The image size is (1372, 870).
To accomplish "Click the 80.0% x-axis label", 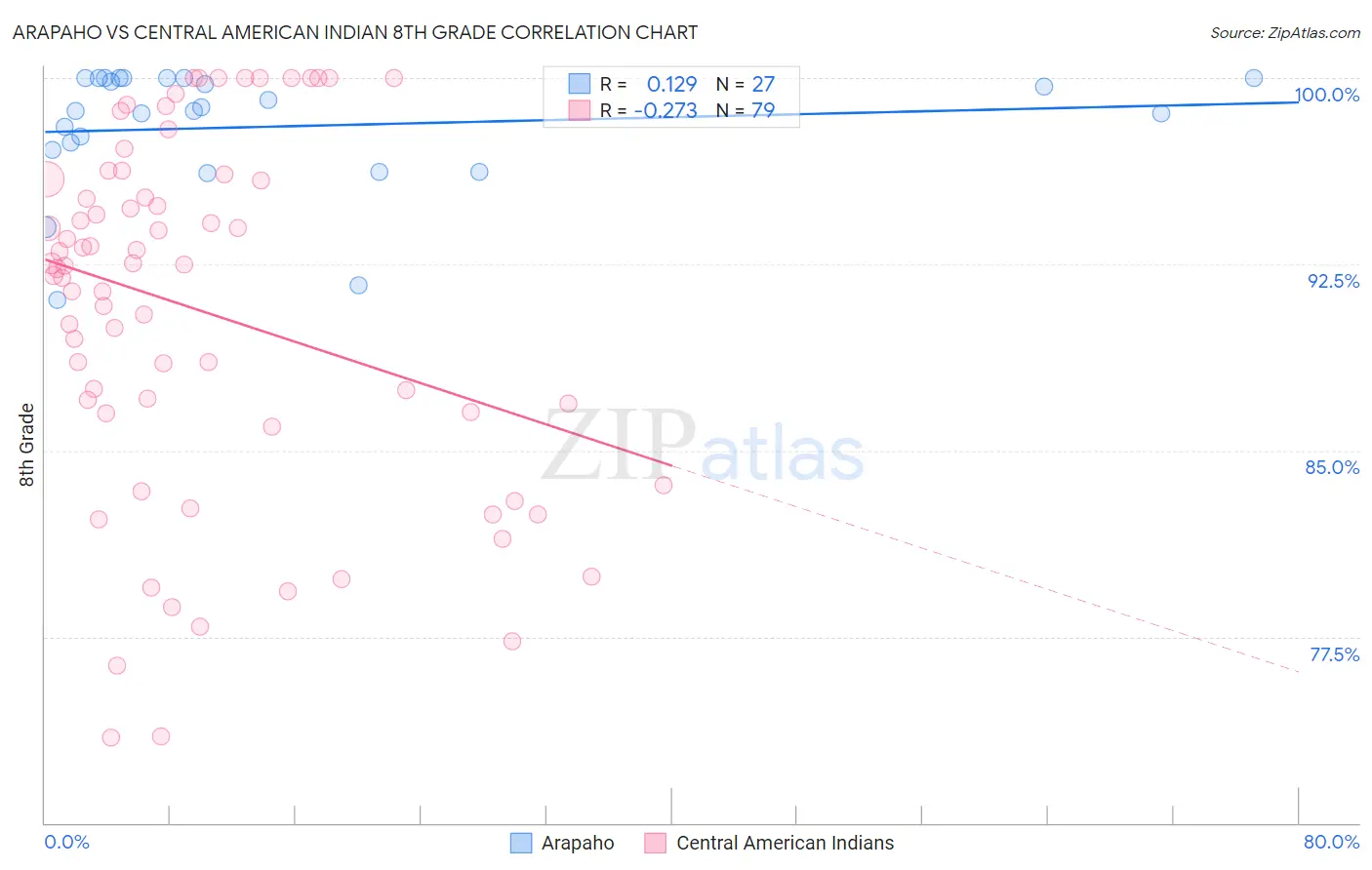I will pos(1332,842).
